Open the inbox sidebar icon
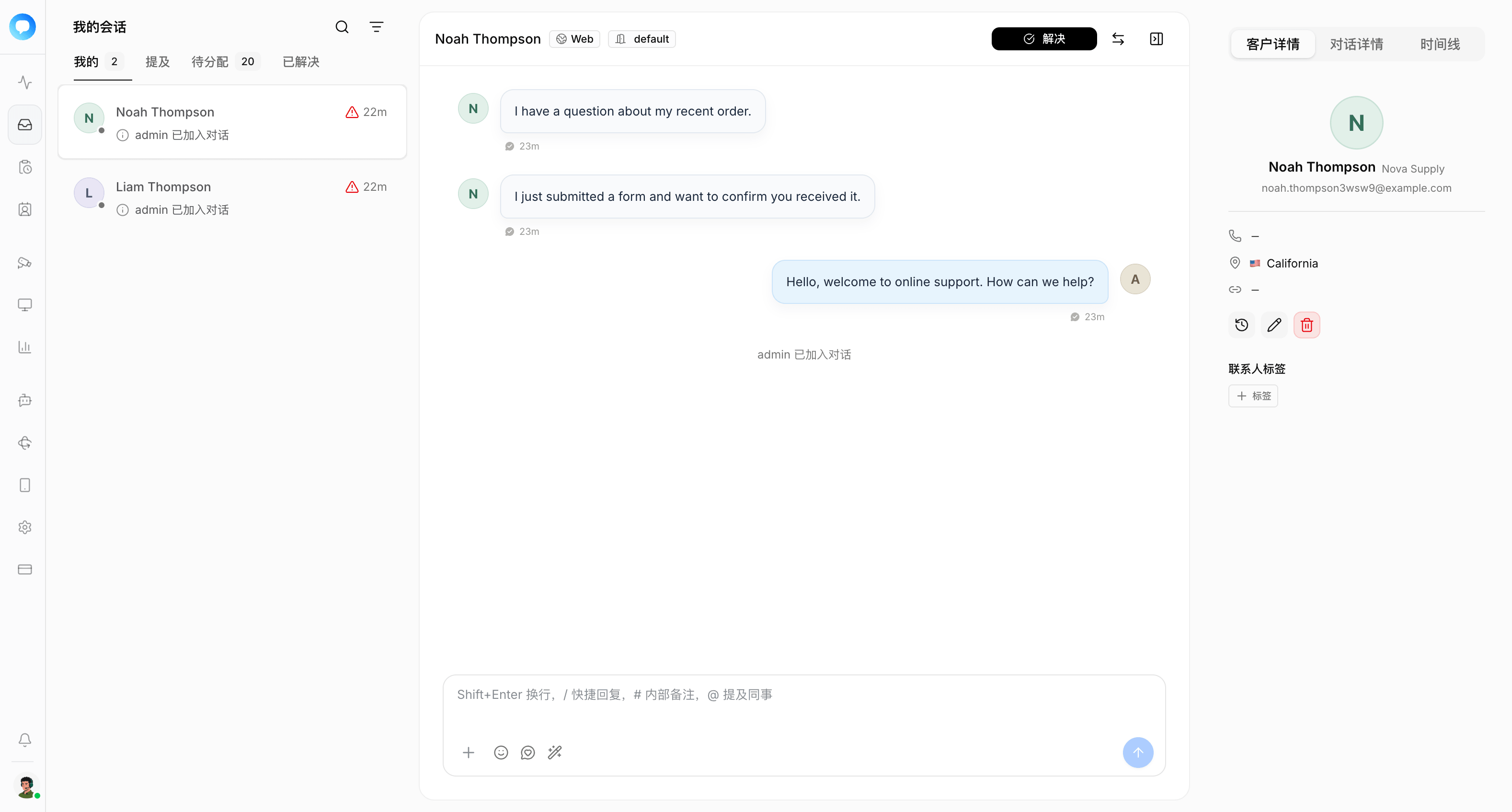Image resolution: width=1512 pixels, height=812 pixels. 24,125
